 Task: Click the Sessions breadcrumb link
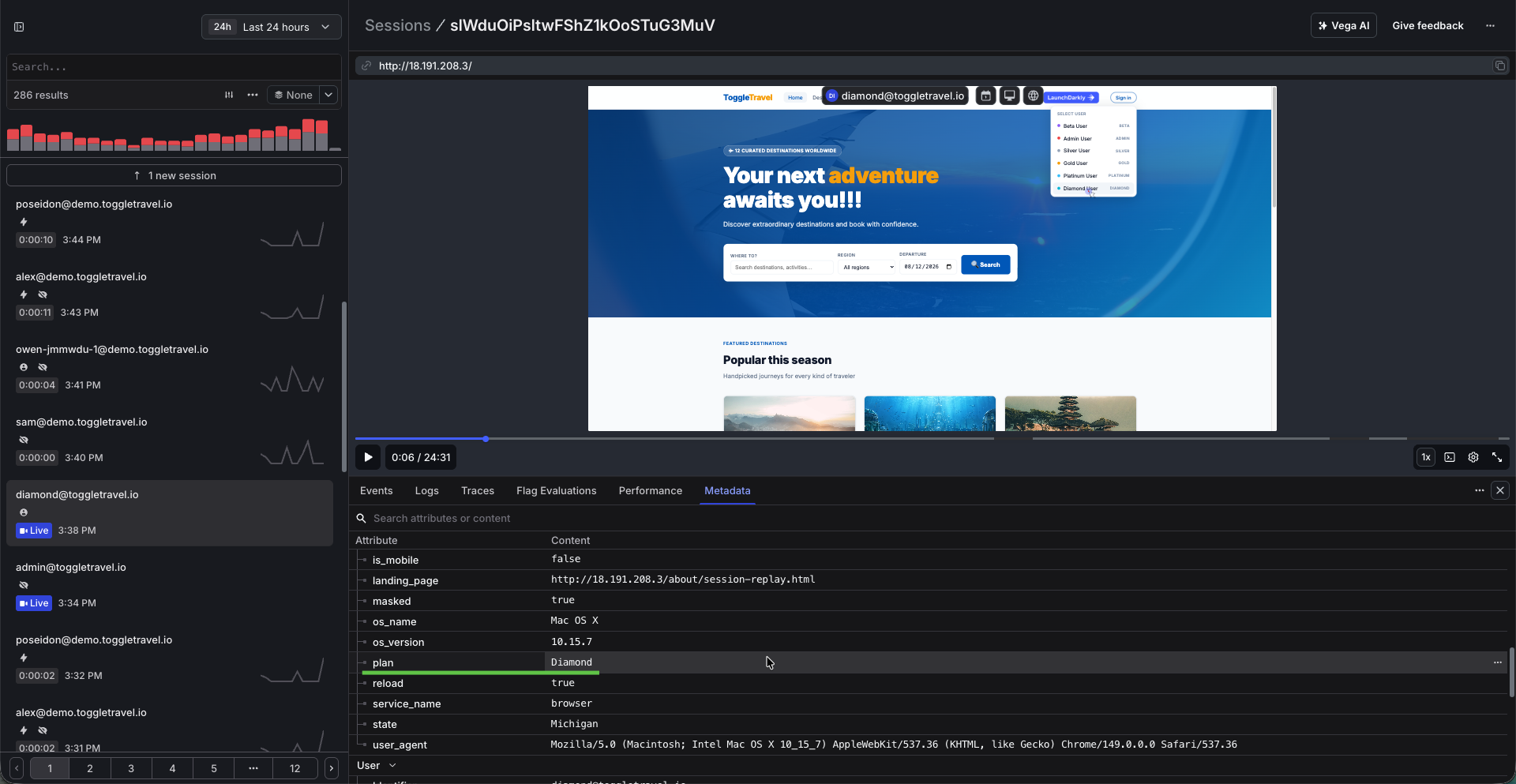398,25
